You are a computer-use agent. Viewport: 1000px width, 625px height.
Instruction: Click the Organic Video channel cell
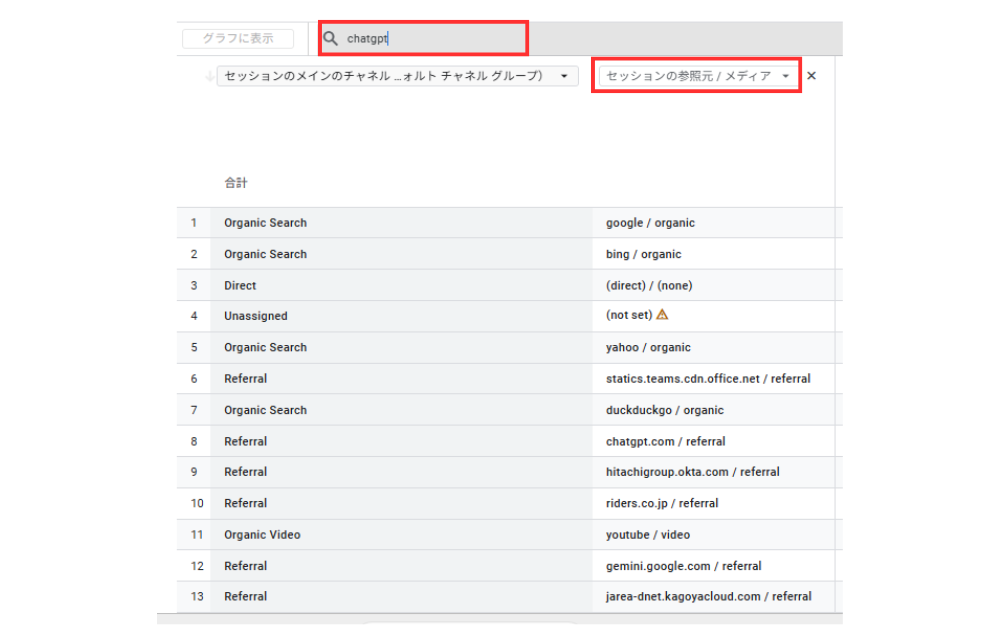tap(262, 535)
